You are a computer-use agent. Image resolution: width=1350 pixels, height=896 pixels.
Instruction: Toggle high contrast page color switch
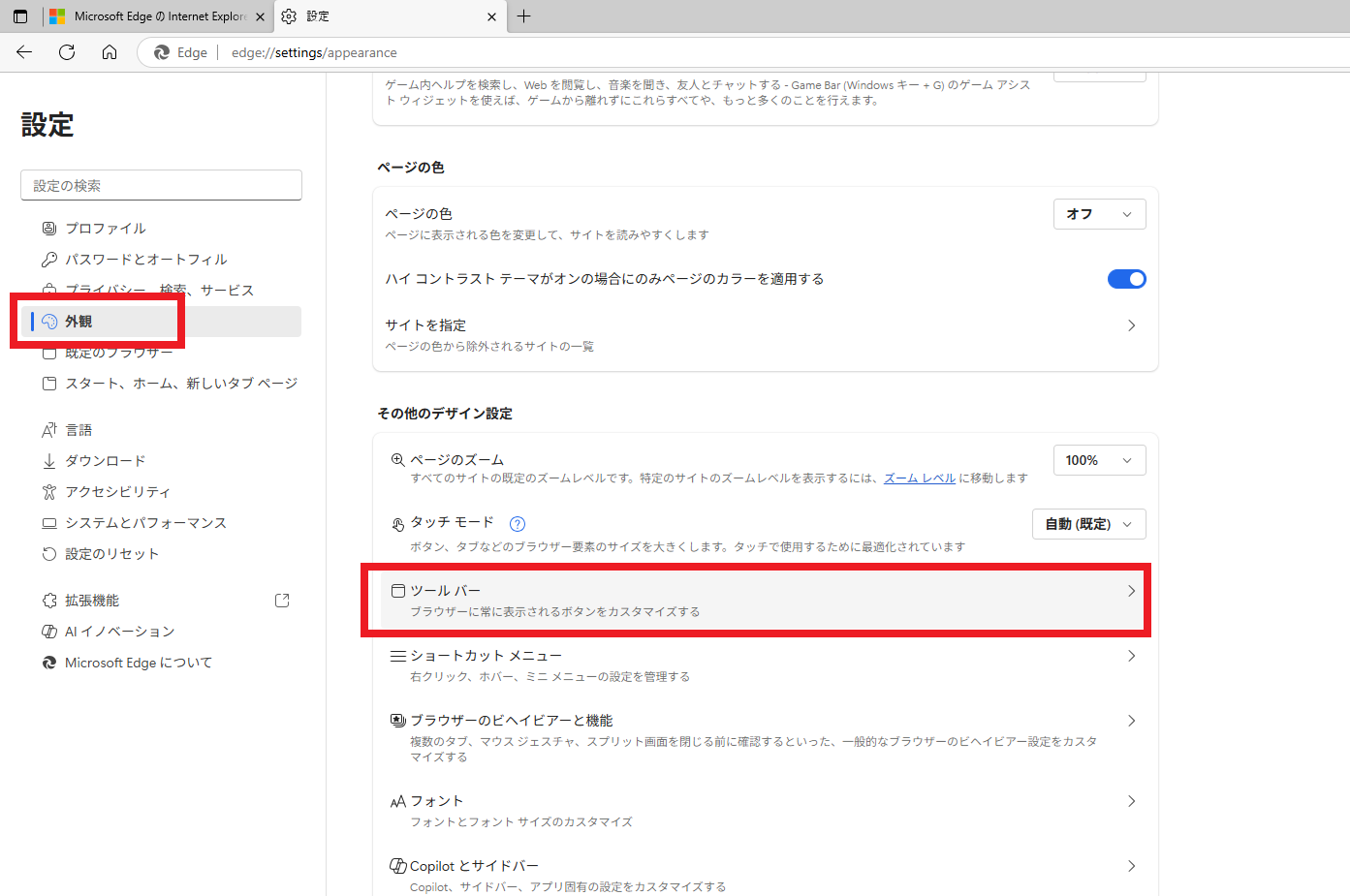click(1126, 279)
